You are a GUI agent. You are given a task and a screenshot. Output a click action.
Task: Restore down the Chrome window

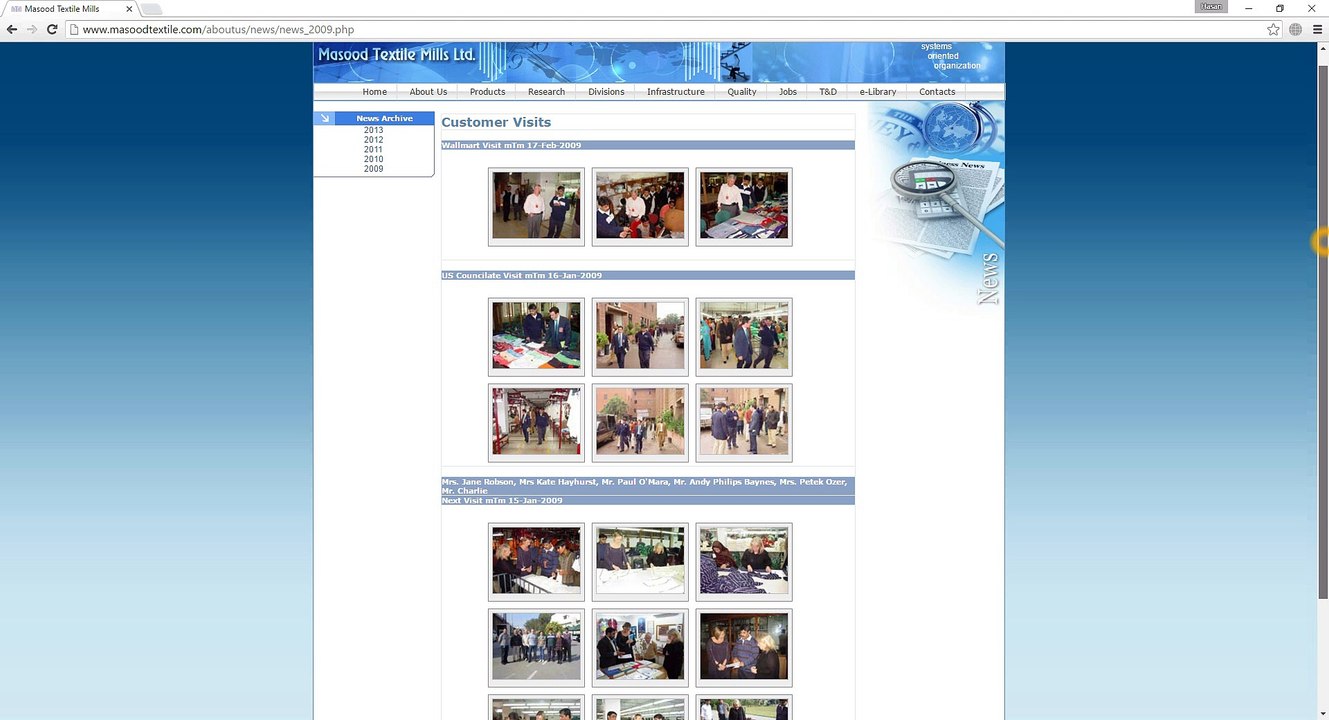tap(1280, 8)
